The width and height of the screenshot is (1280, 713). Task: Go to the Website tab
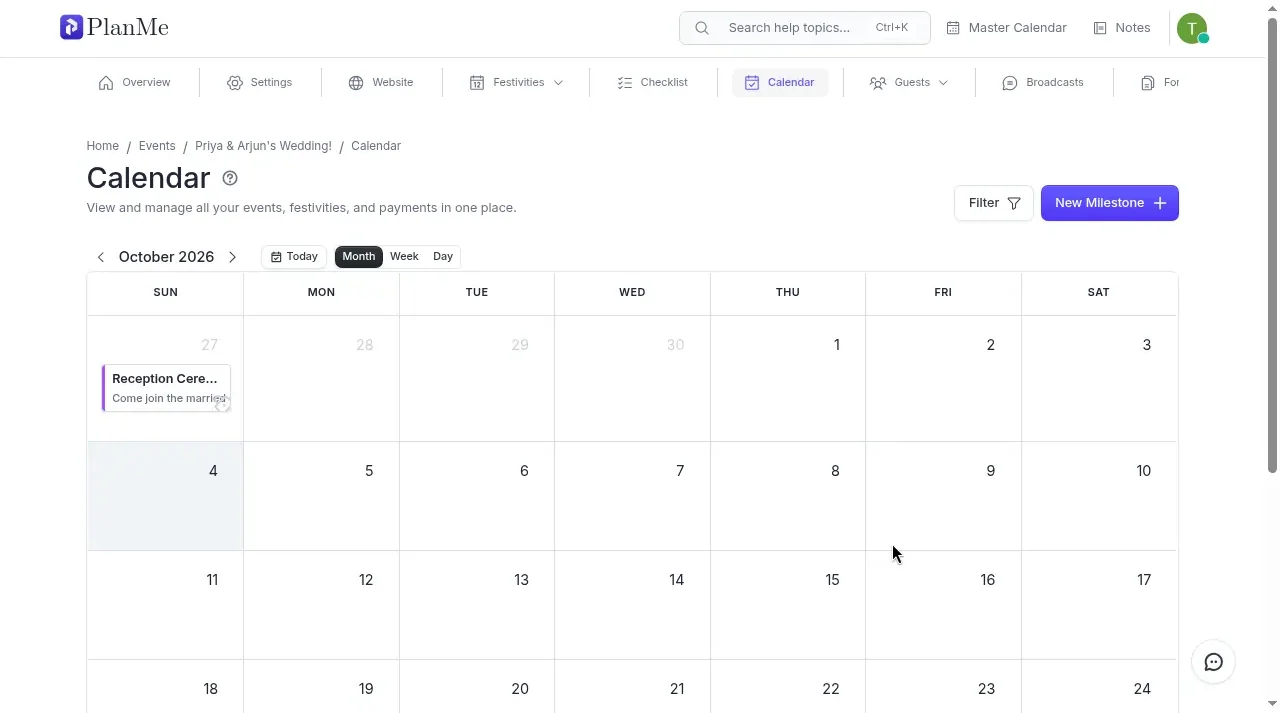click(381, 83)
